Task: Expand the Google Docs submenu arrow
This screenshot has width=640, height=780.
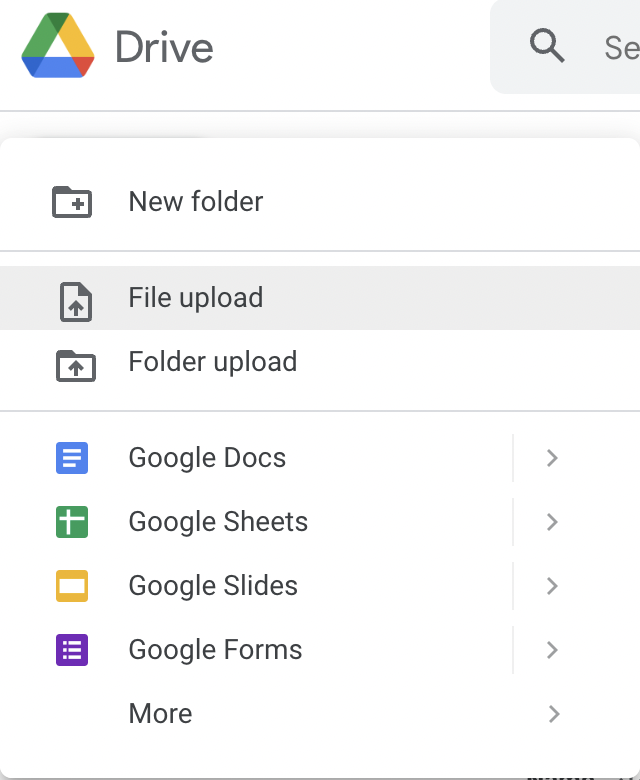Action: pyautogui.click(x=552, y=458)
